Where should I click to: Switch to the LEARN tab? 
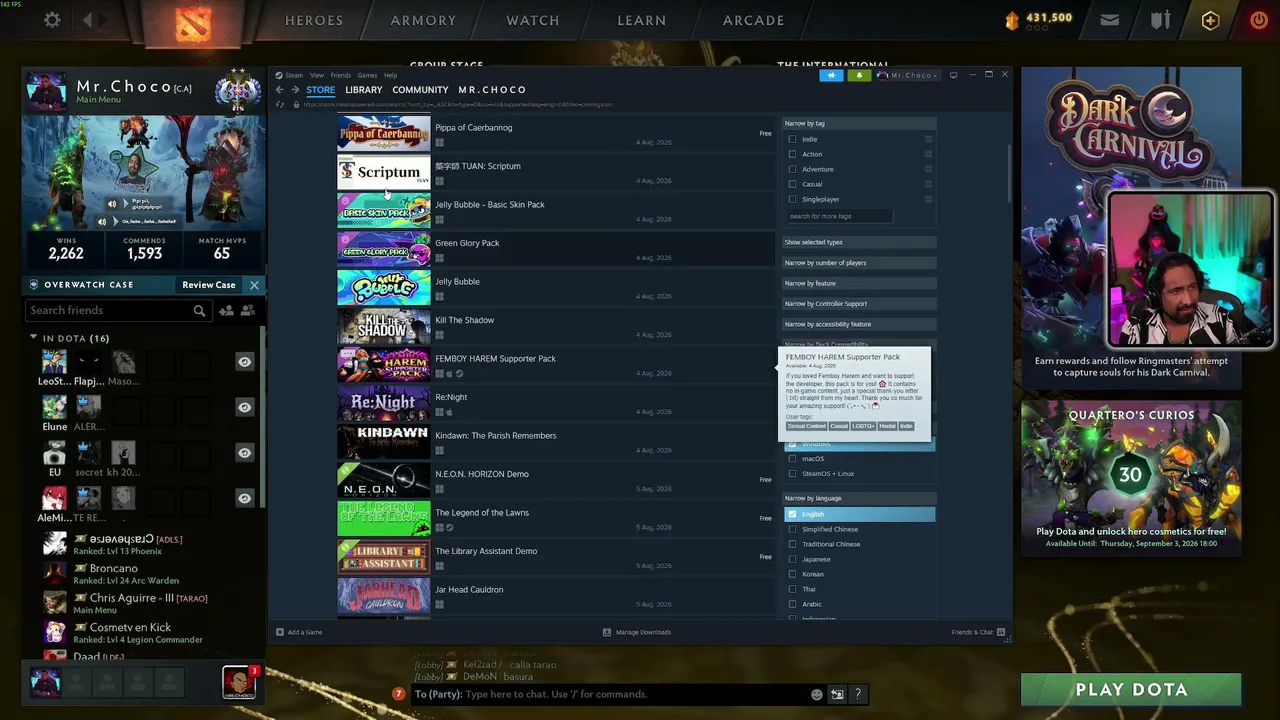642,20
